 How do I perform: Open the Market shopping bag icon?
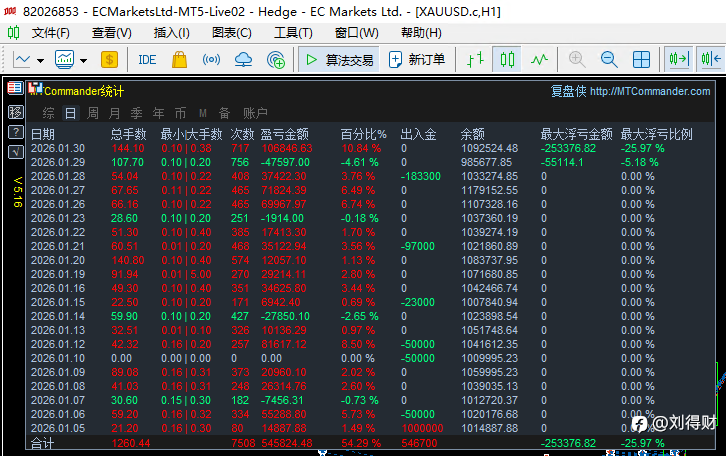point(179,60)
